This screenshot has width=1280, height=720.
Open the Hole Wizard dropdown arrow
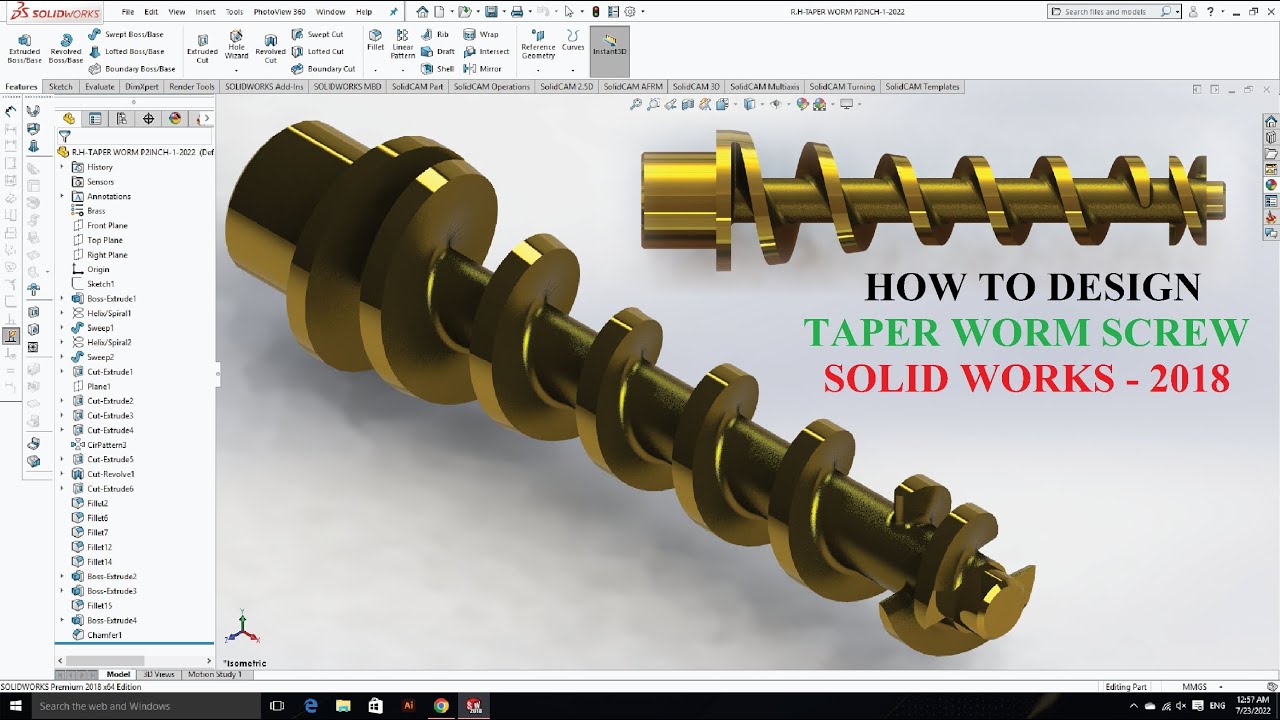click(236, 70)
